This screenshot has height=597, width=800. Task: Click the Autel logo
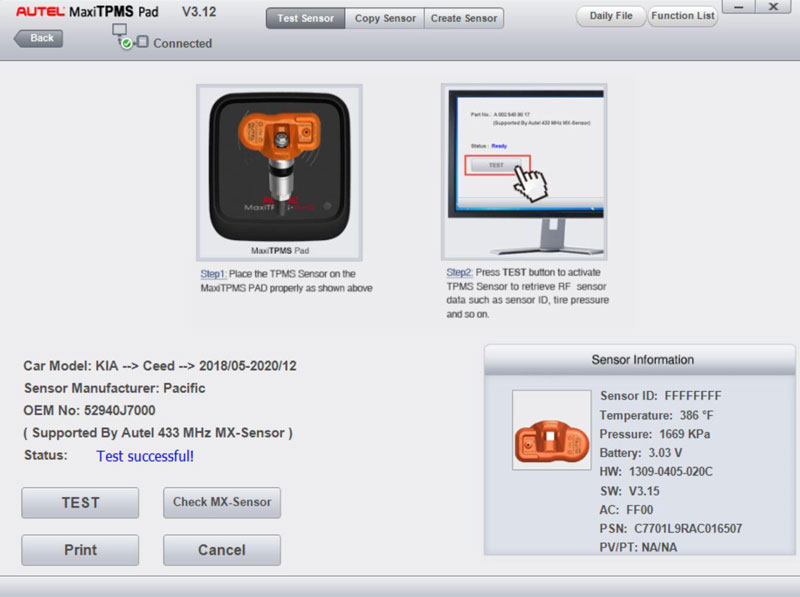click(x=40, y=12)
